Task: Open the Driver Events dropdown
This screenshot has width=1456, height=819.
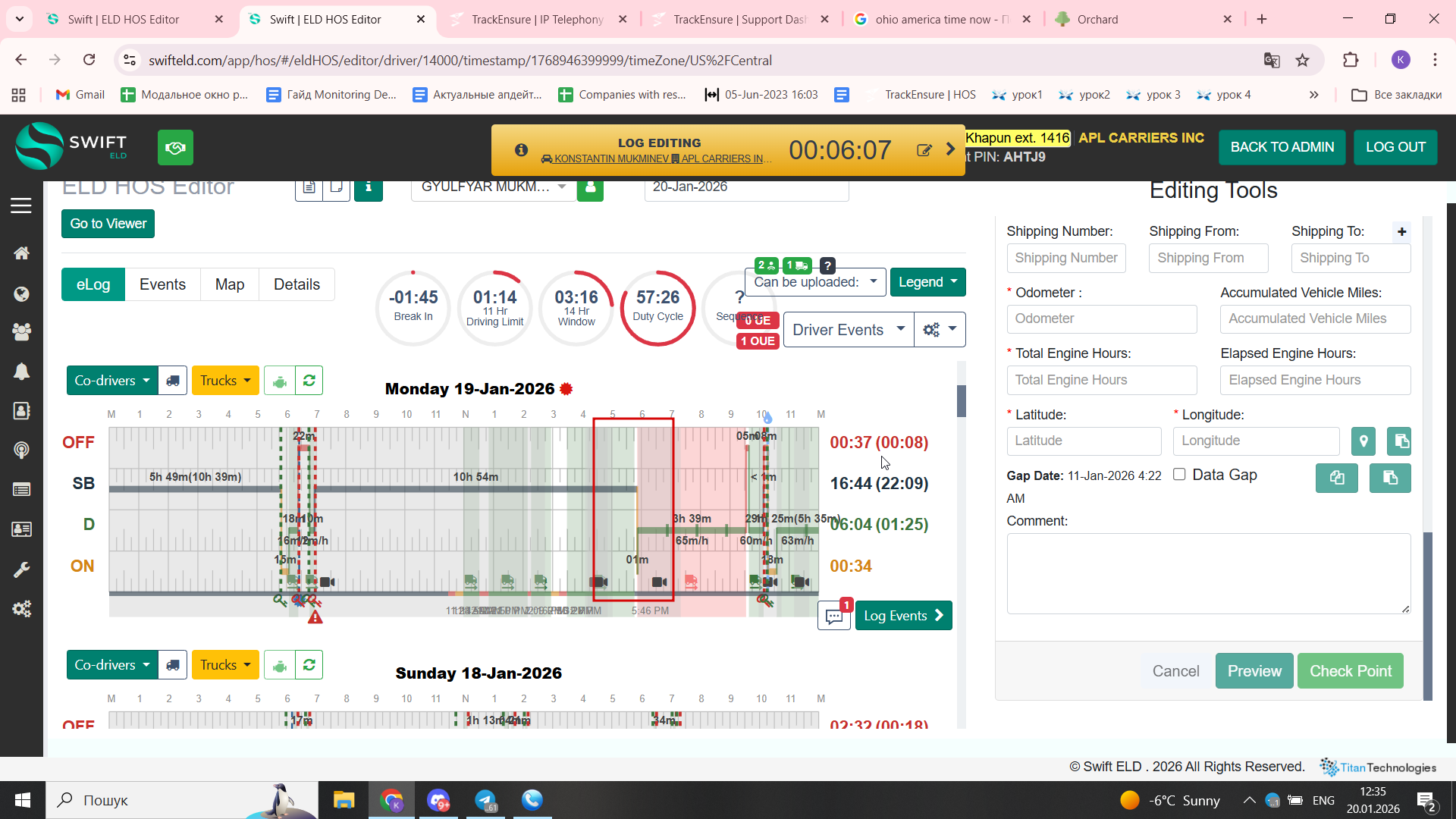Action: tap(848, 330)
